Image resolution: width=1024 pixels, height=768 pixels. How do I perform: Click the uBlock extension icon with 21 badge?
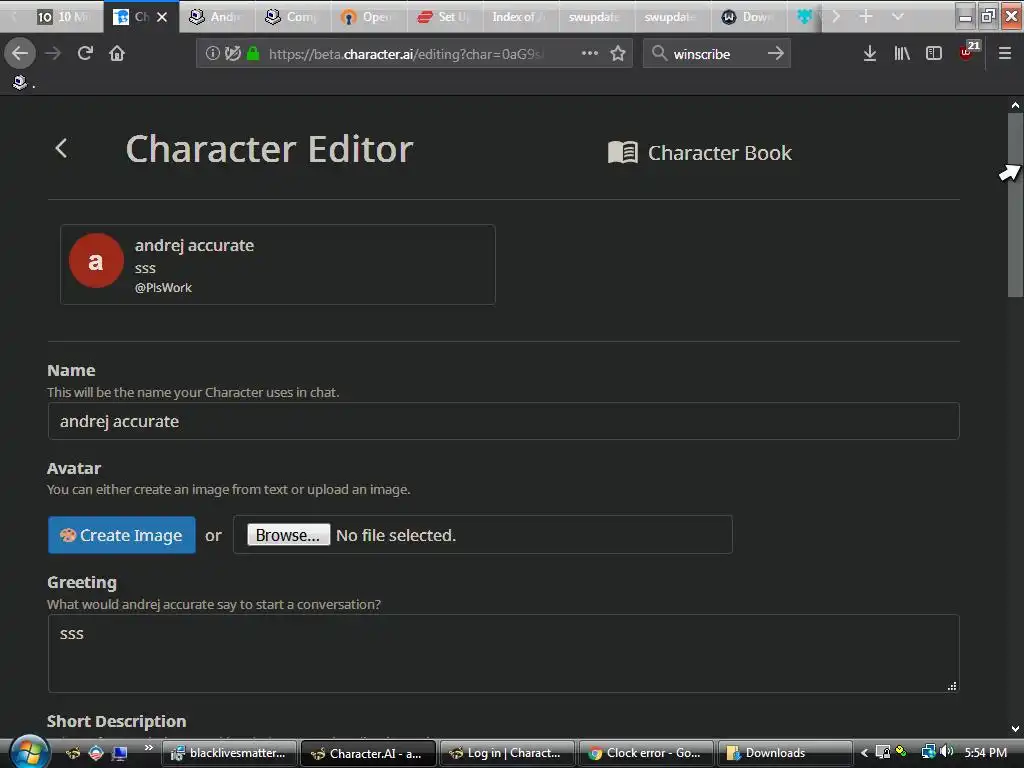coord(968,51)
